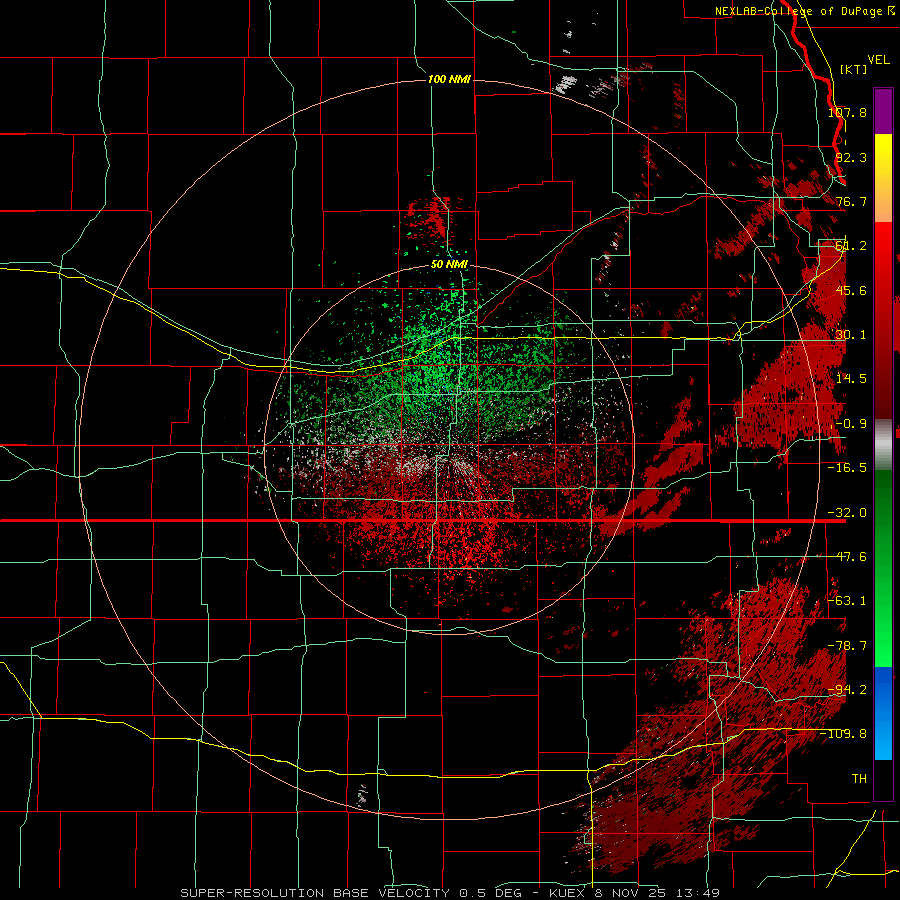Click the 45.6 value on the velocity scale
Image resolution: width=900 pixels, height=900 pixels.
tap(851, 290)
